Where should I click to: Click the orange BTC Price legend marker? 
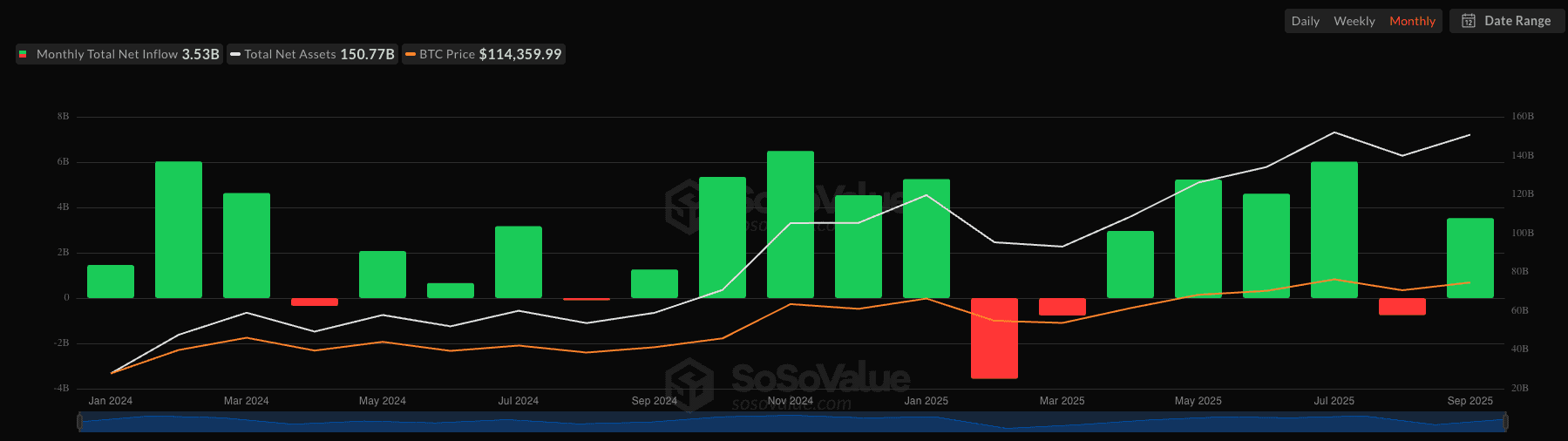click(x=410, y=54)
